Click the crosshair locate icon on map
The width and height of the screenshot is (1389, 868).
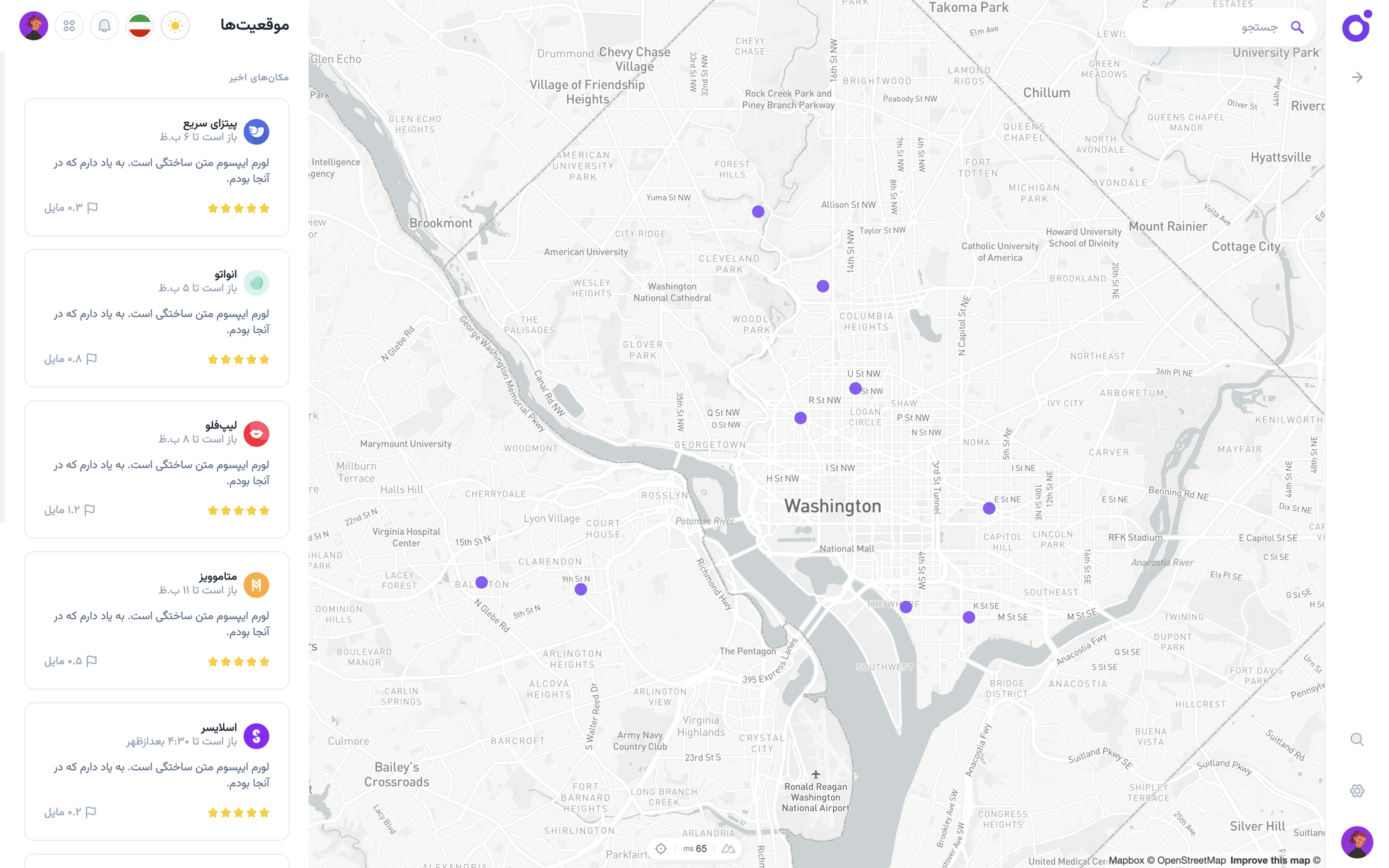click(x=661, y=848)
